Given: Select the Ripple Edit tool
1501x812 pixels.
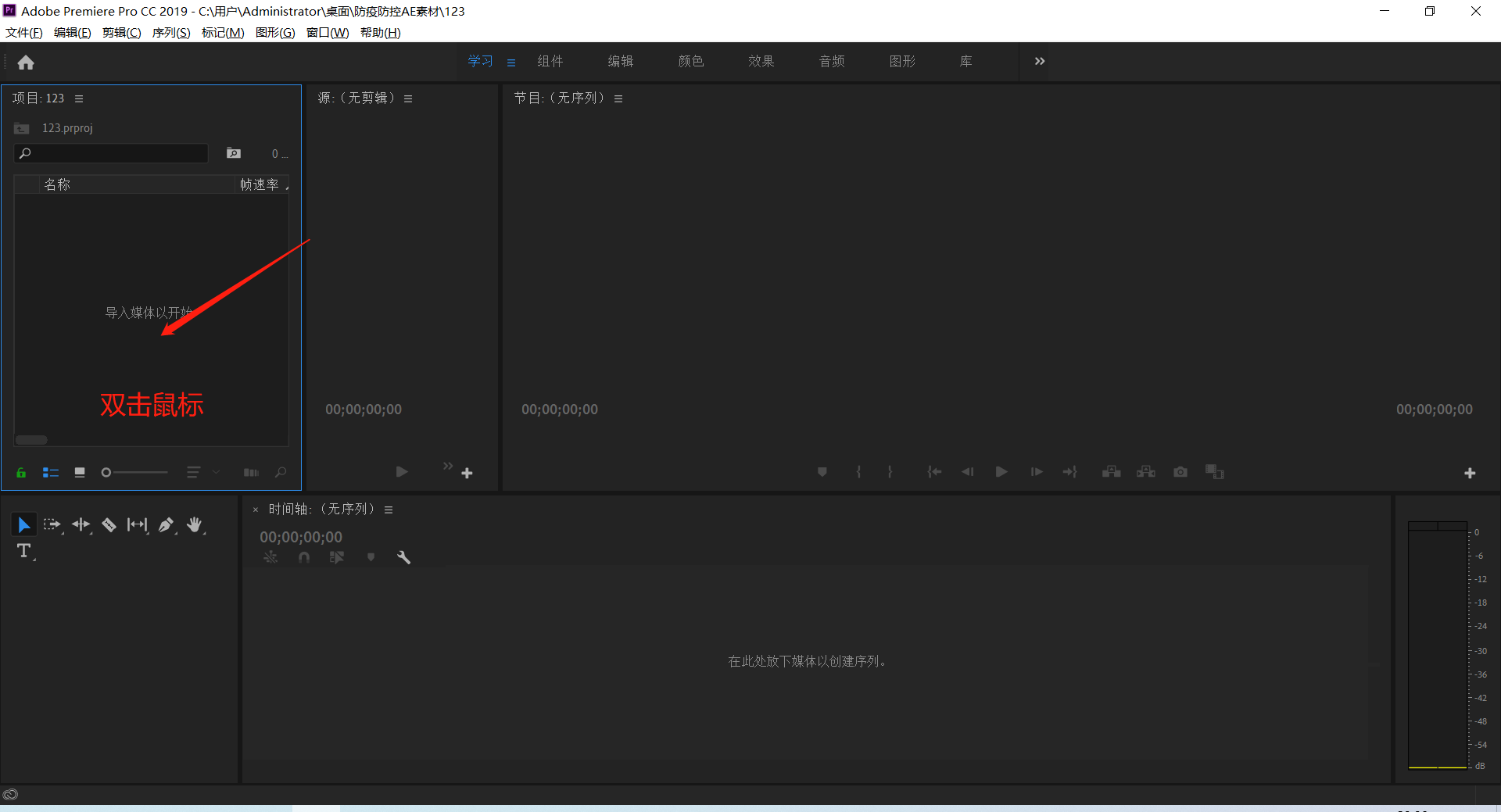Looking at the screenshot, I should tap(81, 525).
